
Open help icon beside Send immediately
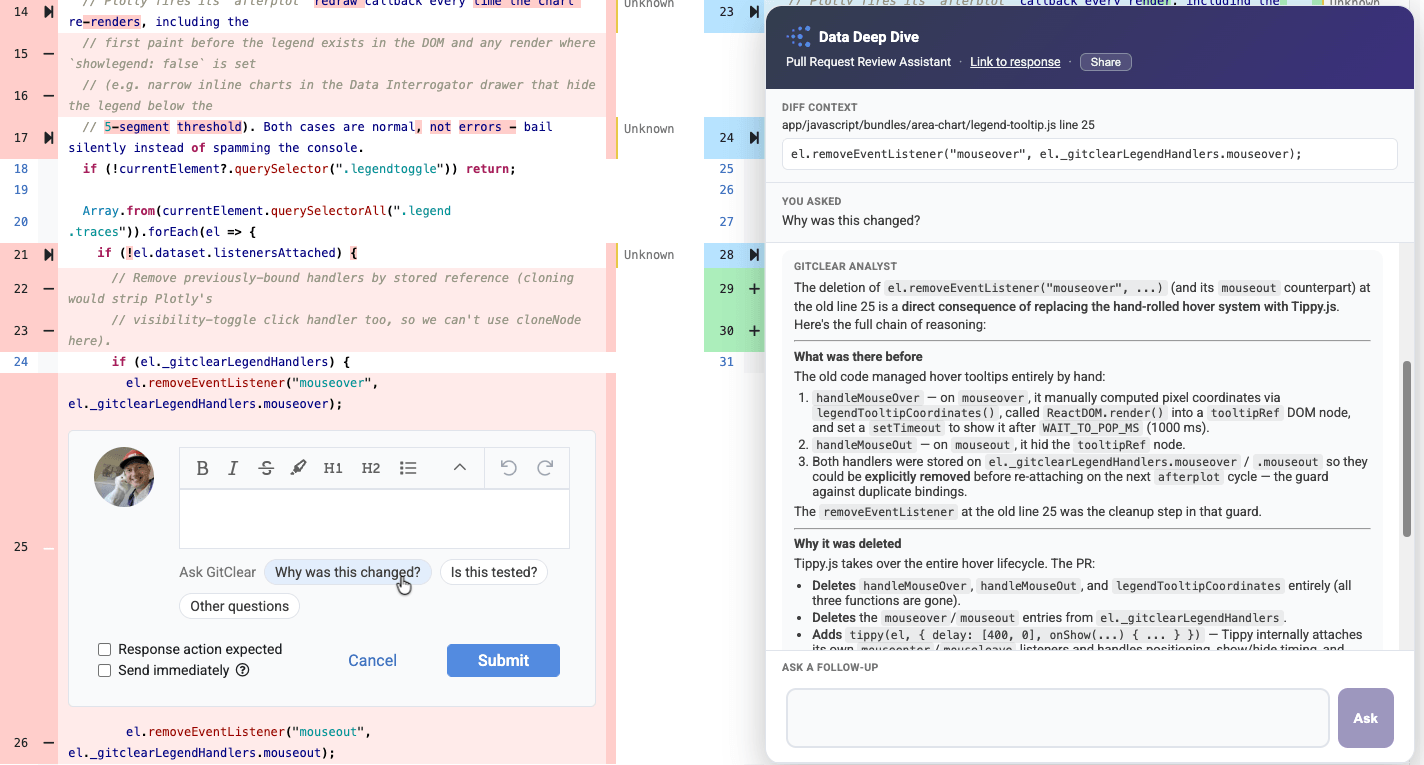pos(242,671)
